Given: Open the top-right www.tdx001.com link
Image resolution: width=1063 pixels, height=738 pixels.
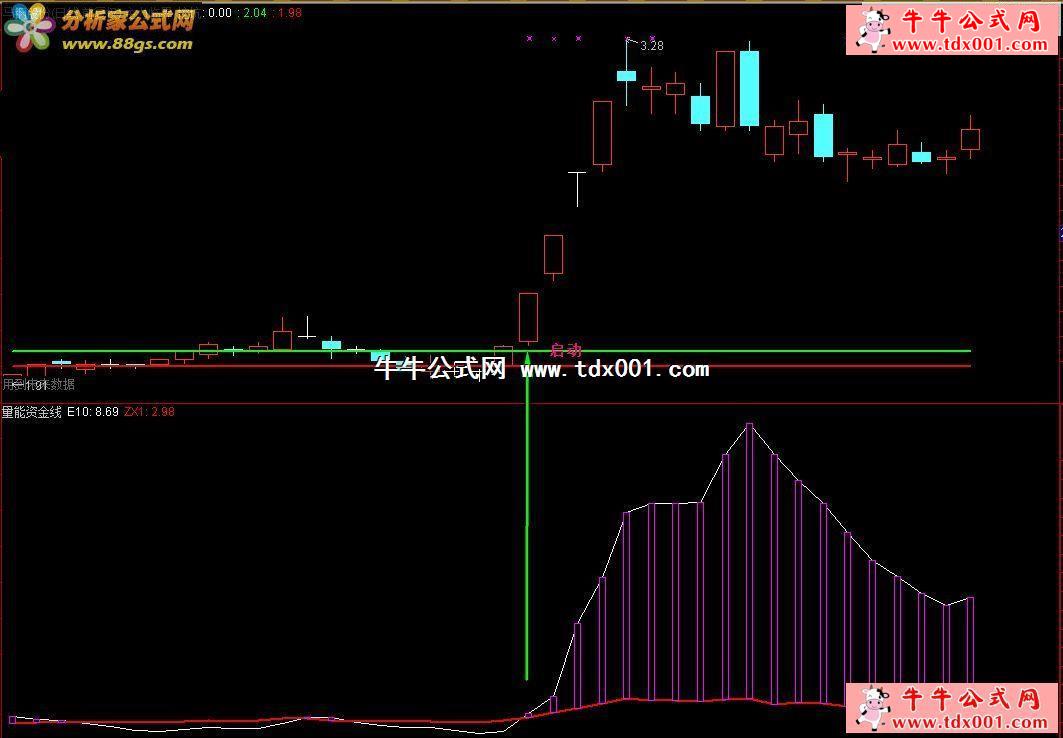Looking at the screenshot, I should [x=968, y=44].
